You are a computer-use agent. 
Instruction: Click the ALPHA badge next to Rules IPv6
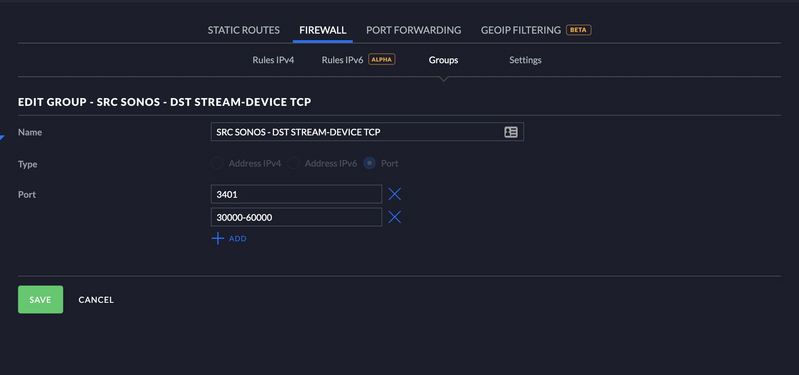pos(382,60)
